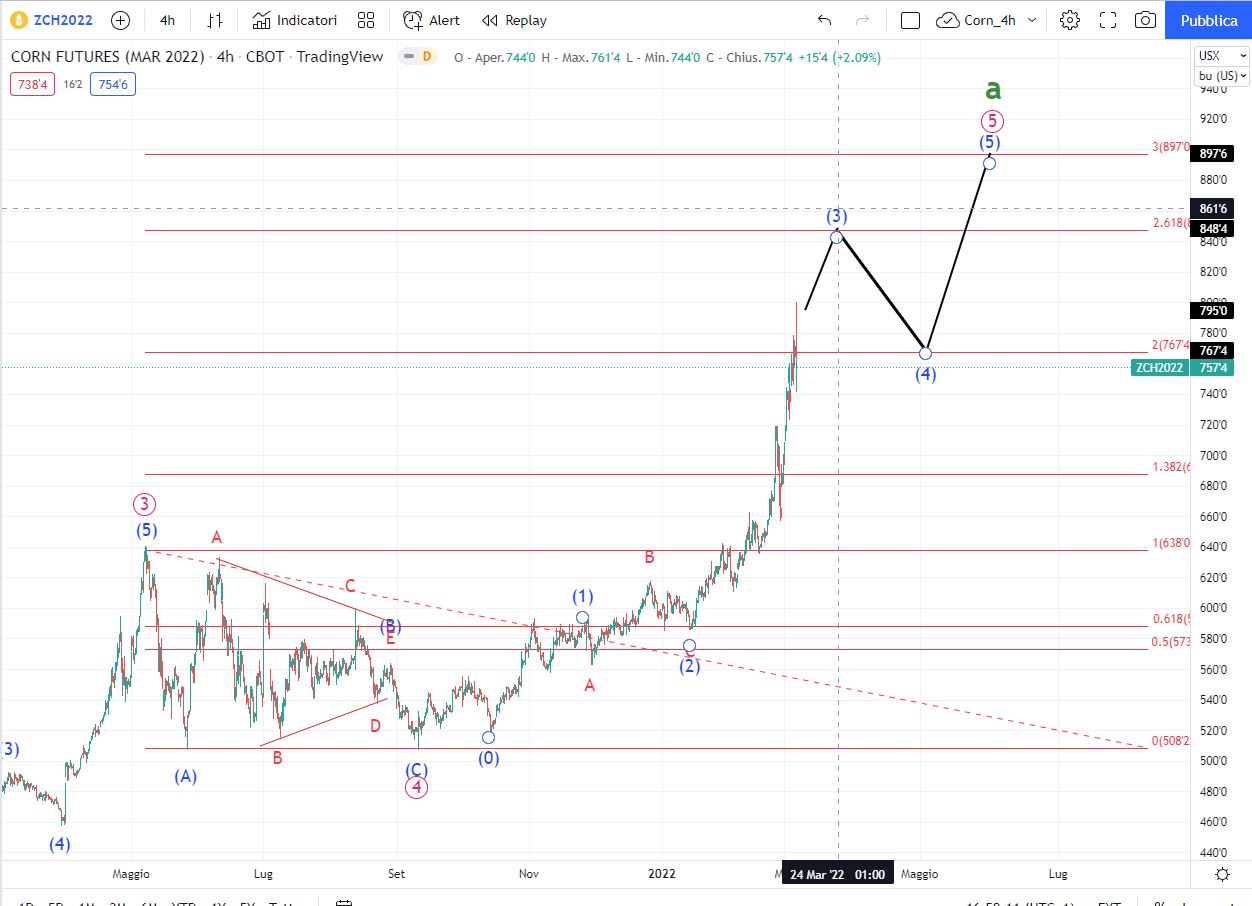
Task: Click the red D triangle wave label
Action: pos(375,726)
